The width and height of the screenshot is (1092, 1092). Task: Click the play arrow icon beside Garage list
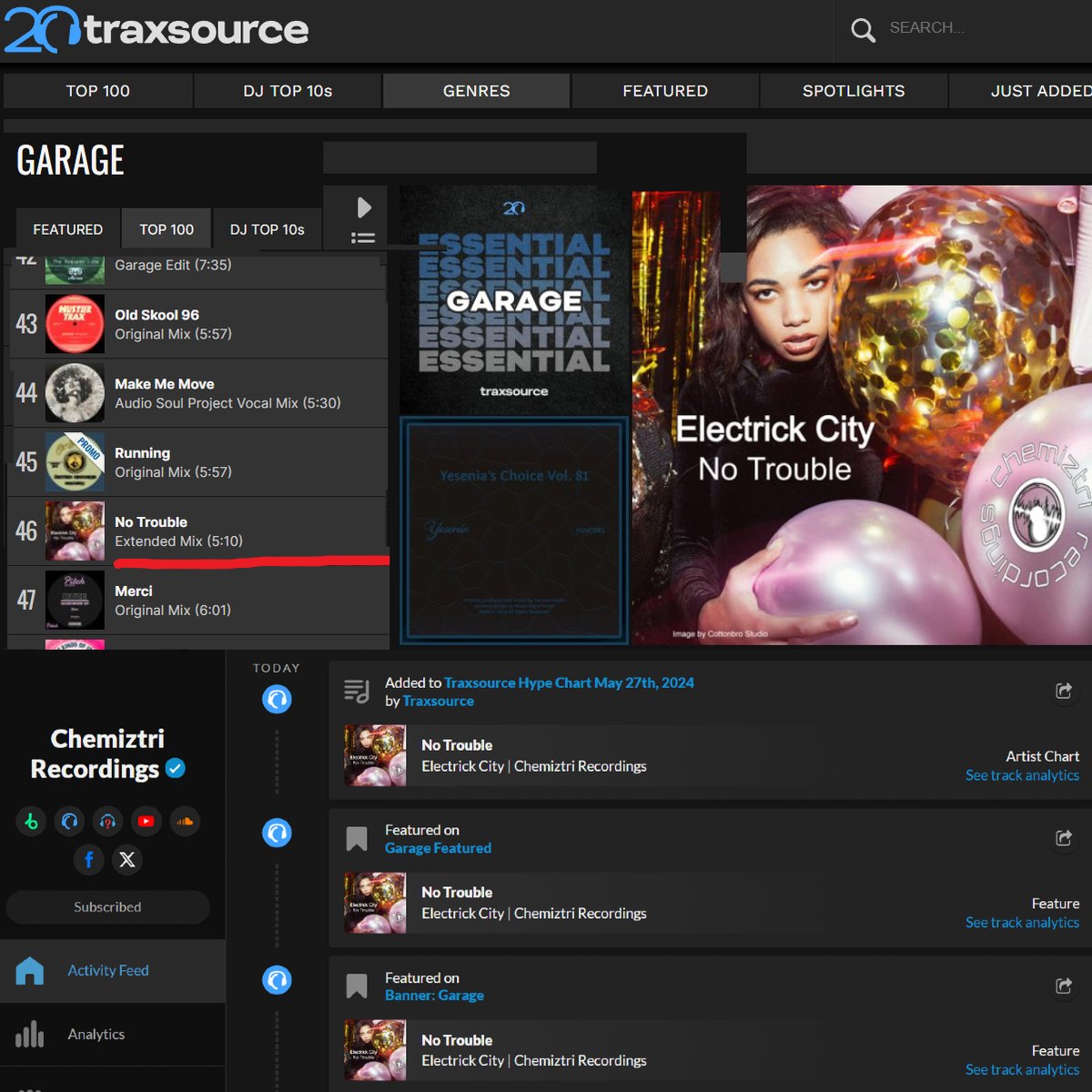tap(364, 207)
